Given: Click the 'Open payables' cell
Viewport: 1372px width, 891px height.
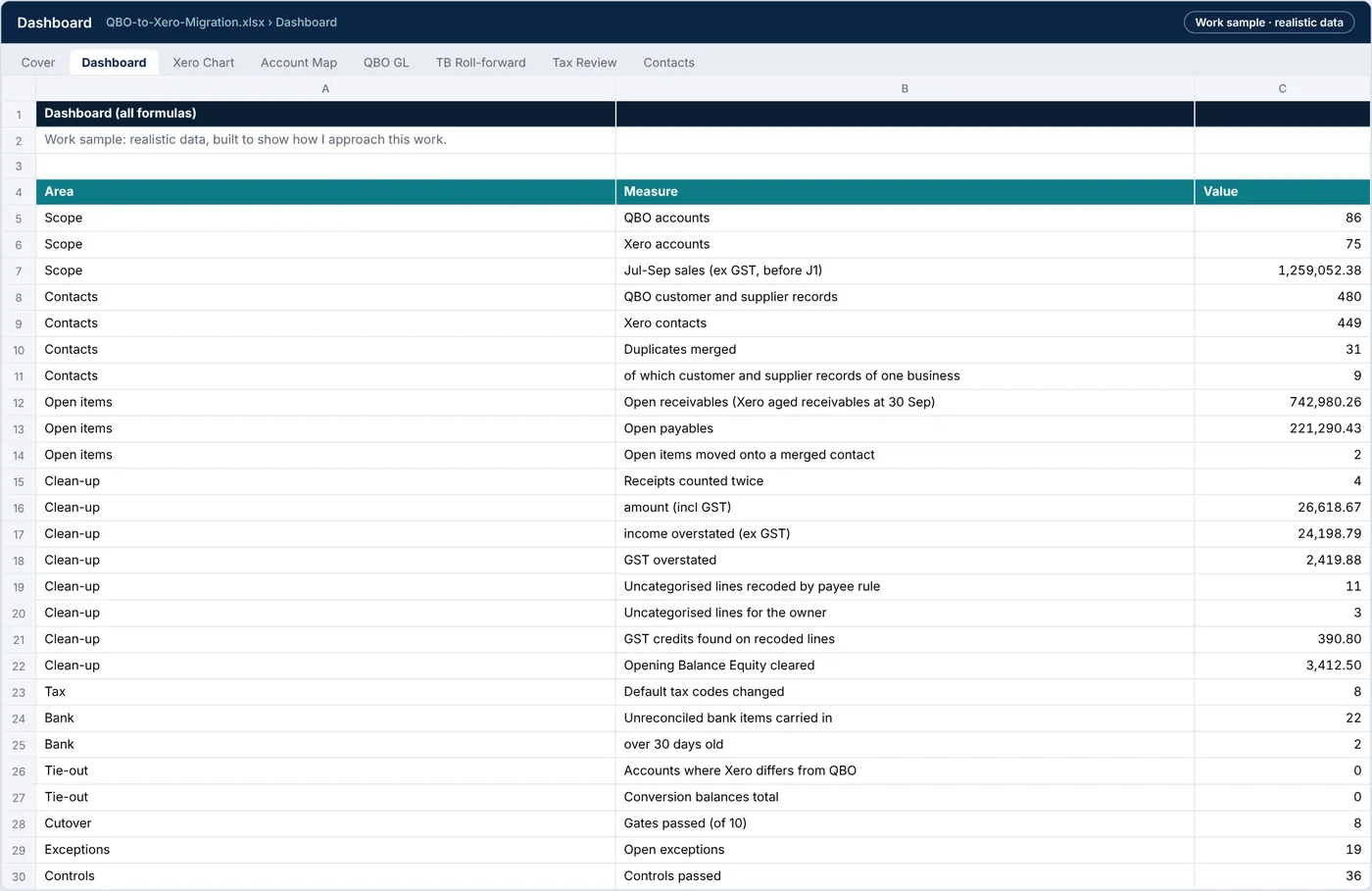Looking at the screenshot, I should [905, 428].
